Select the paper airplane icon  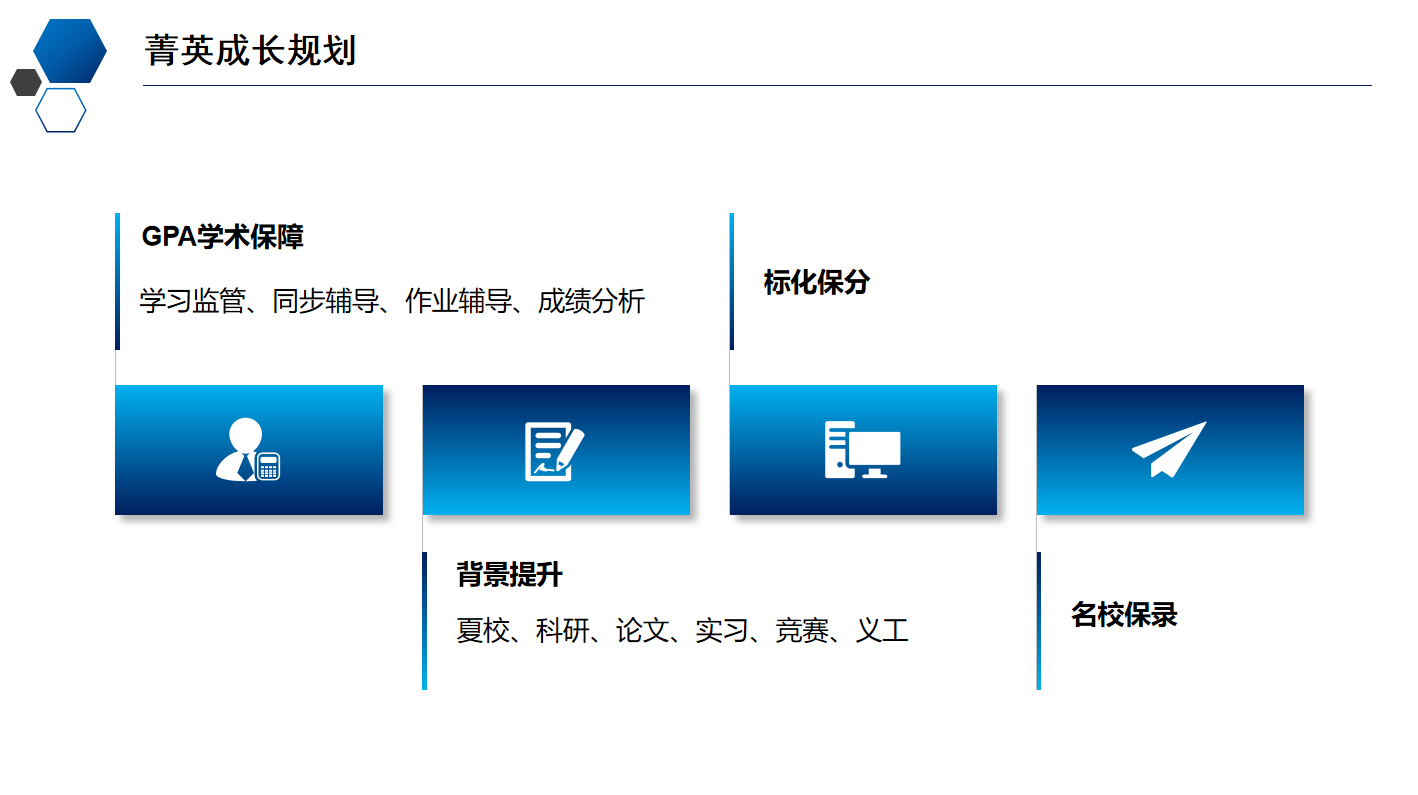coord(1169,449)
